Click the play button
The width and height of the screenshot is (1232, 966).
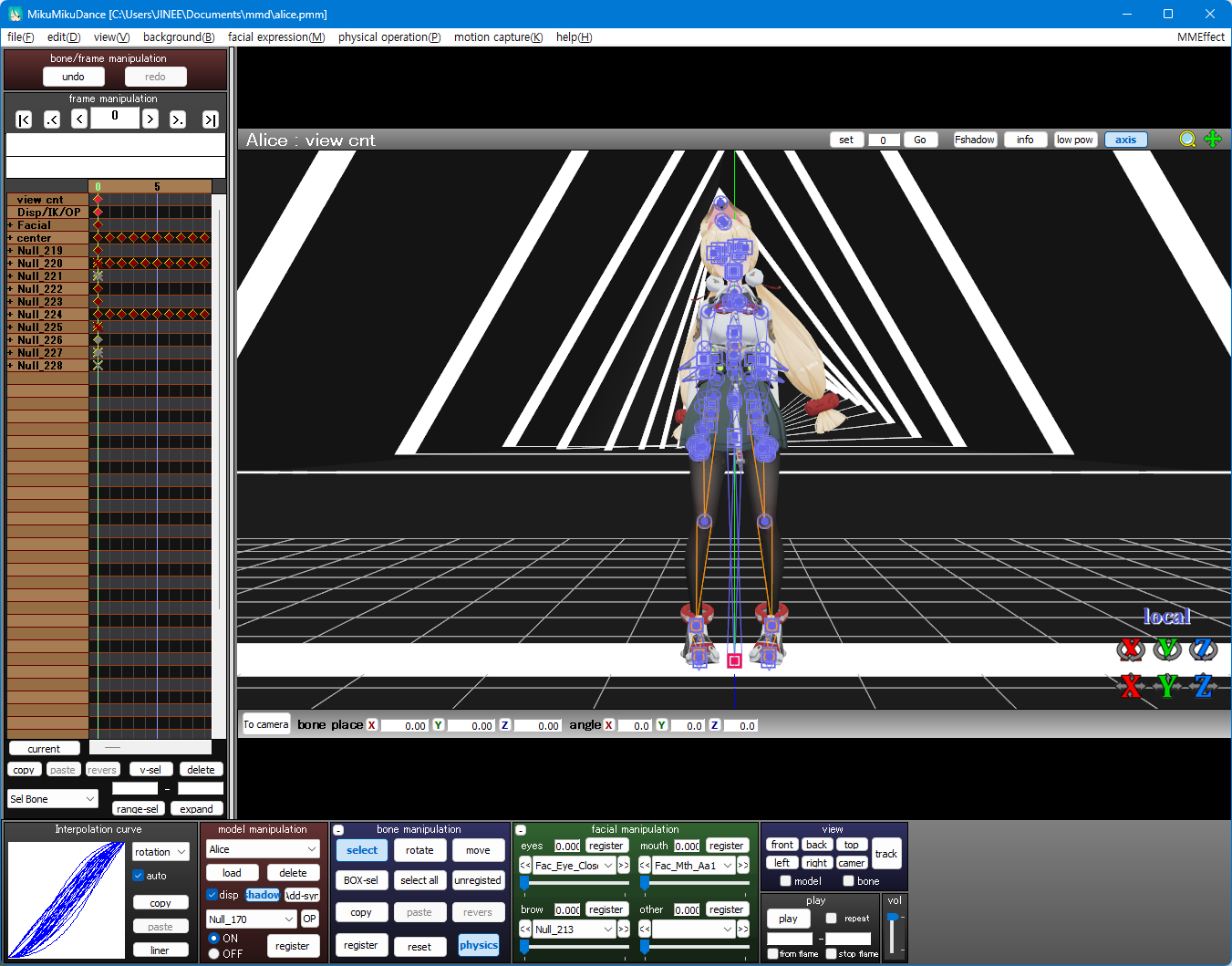click(789, 919)
